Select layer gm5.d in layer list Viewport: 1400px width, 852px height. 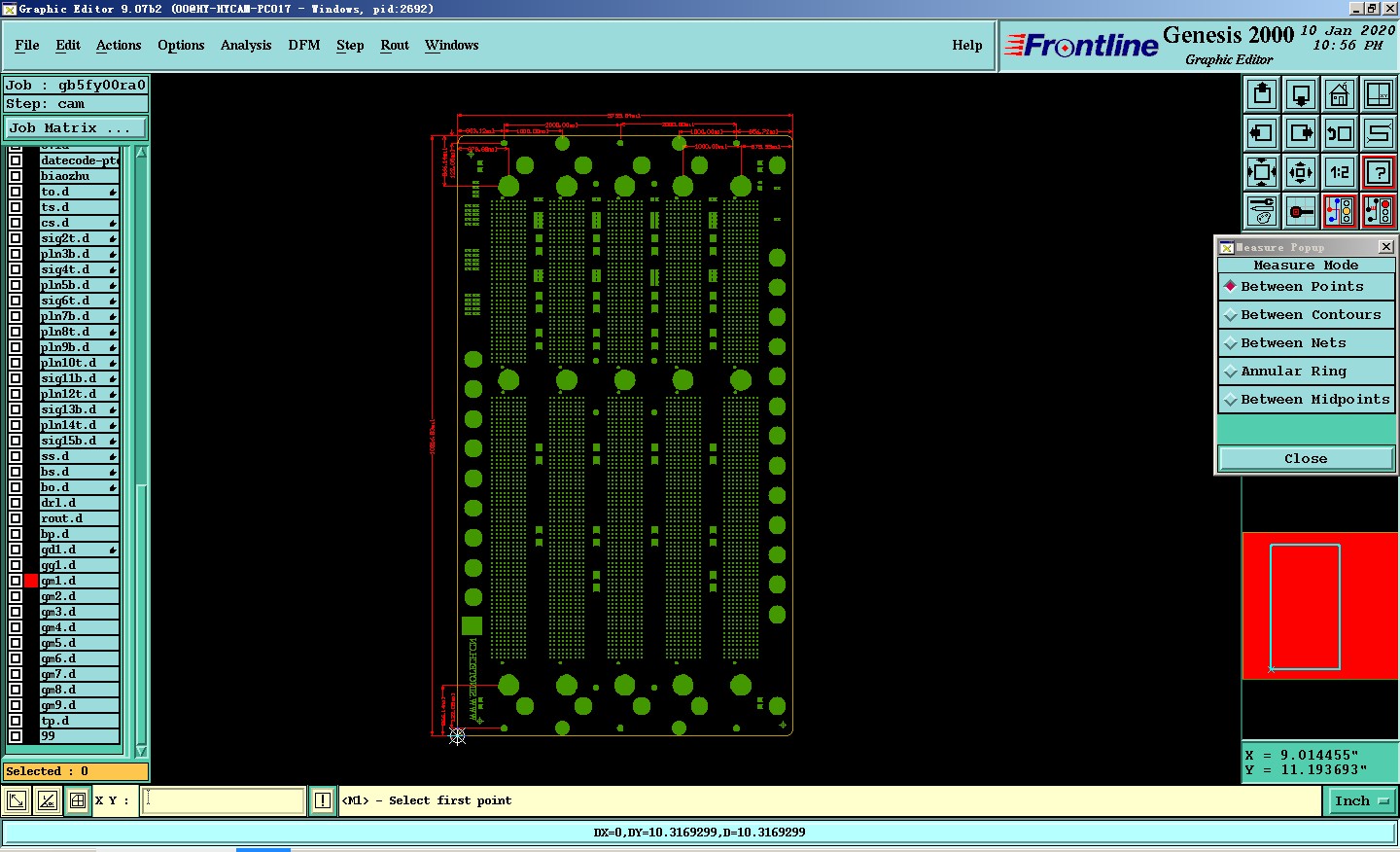point(79,643)
